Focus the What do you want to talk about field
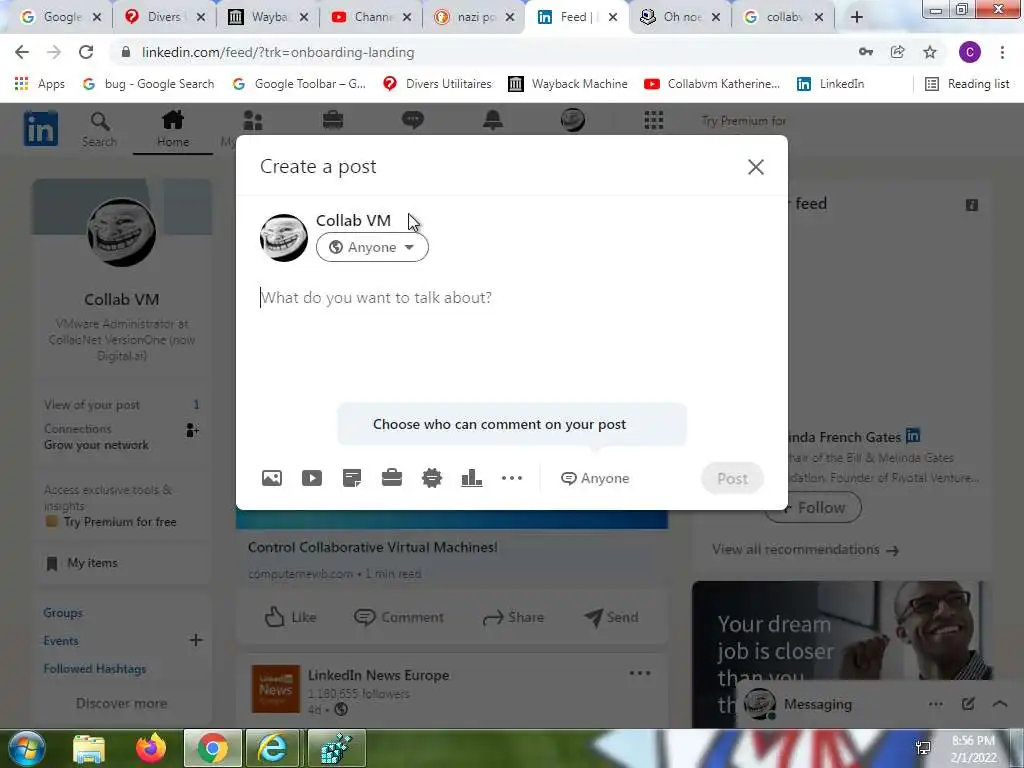Image resolution: width=1024 pixels, height=768 pixels. tap(511, 298)
